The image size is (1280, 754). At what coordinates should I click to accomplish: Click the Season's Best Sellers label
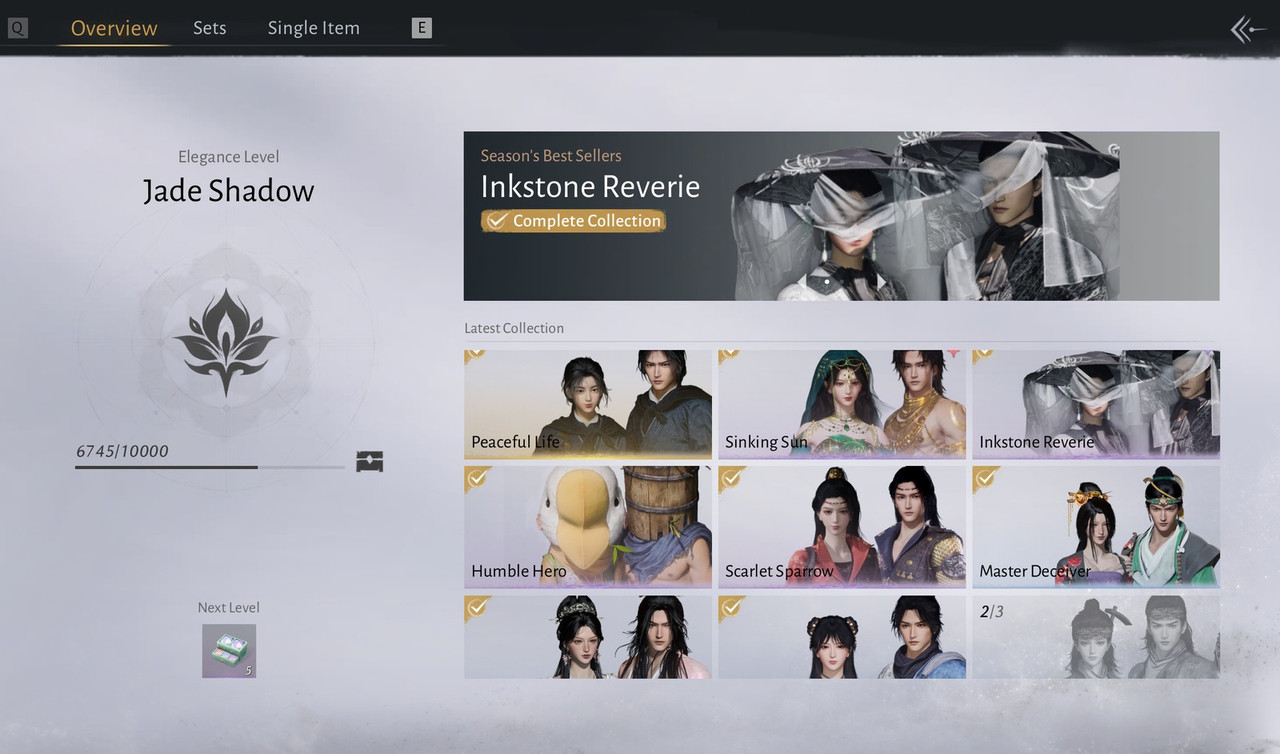click(551, 156)
